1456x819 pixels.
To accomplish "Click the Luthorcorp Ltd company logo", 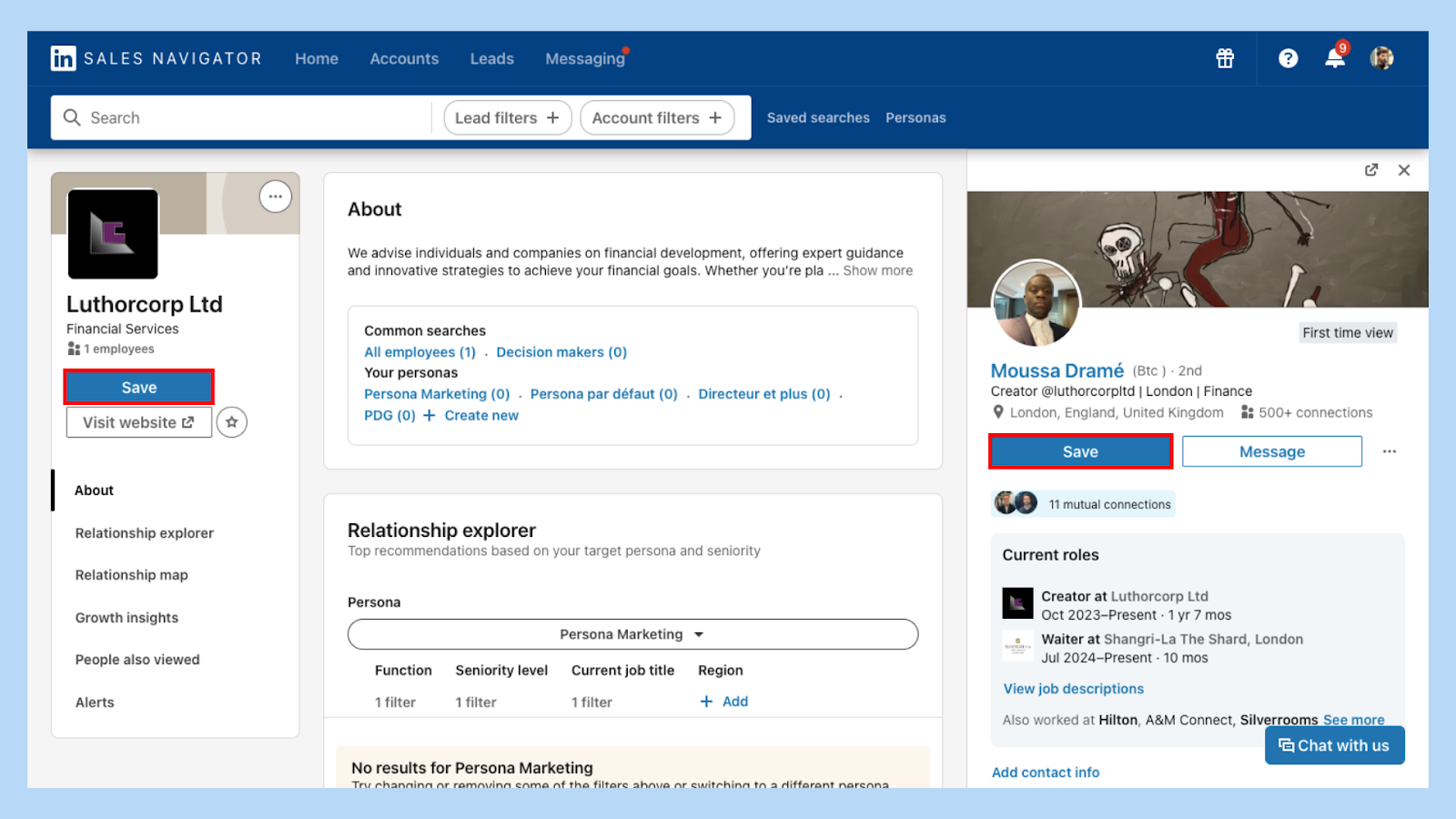I will click(113, 234).
